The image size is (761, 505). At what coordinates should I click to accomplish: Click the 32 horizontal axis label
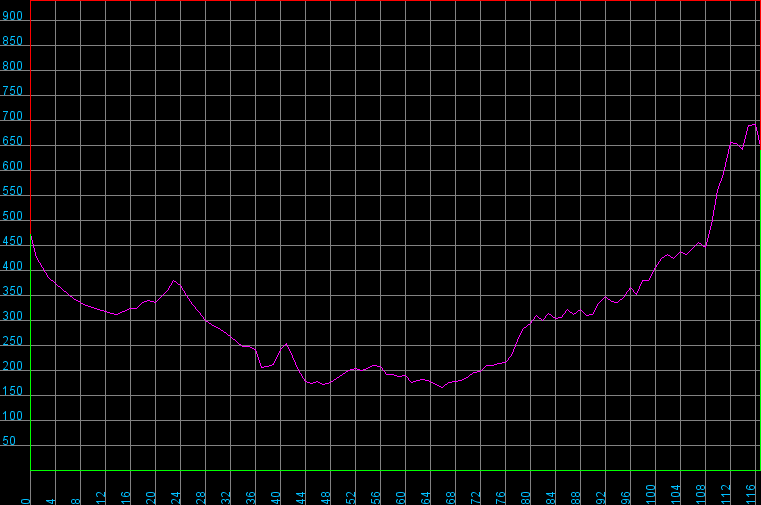pos(226,498)
